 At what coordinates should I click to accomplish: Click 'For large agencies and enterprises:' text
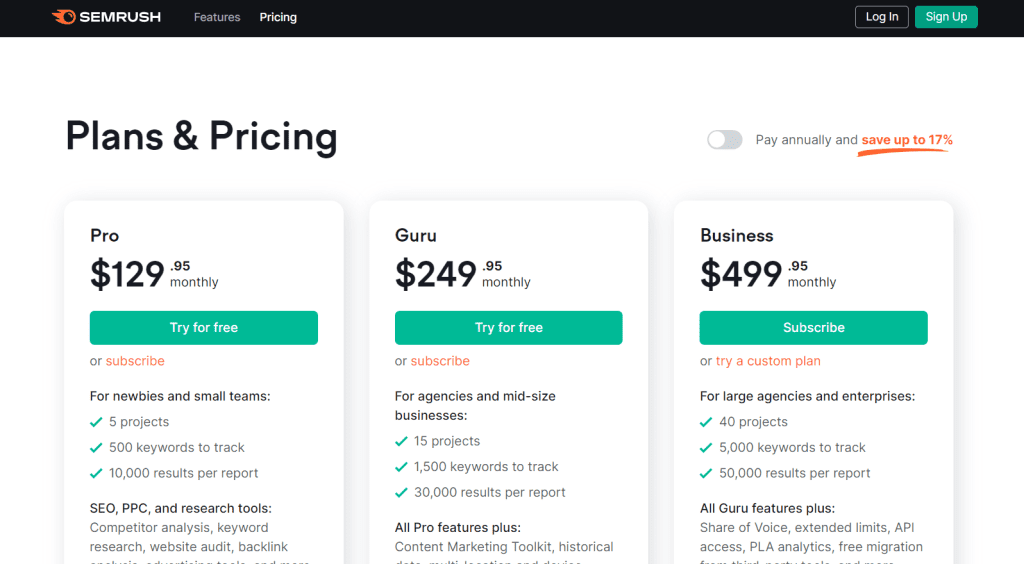tap(807, 396)
